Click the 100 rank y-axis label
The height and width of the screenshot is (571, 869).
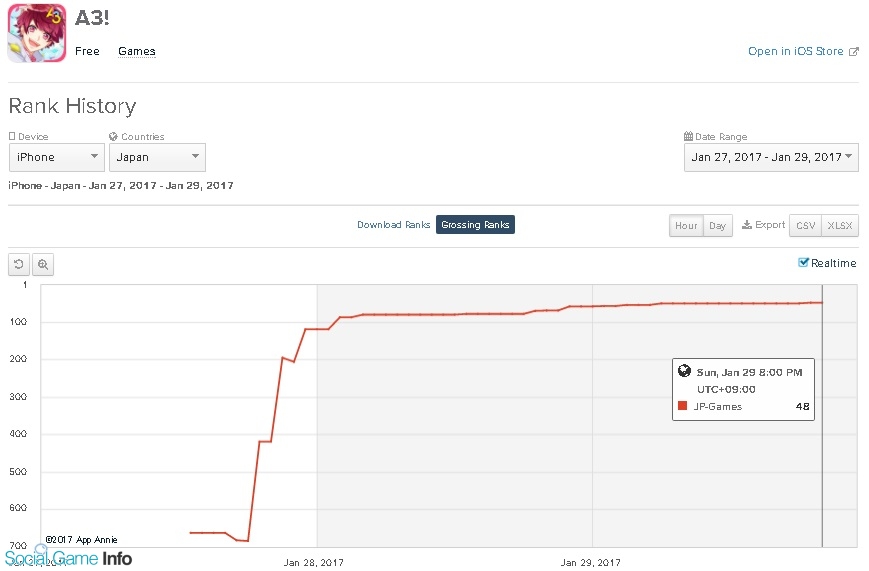[x=18, y=322]
